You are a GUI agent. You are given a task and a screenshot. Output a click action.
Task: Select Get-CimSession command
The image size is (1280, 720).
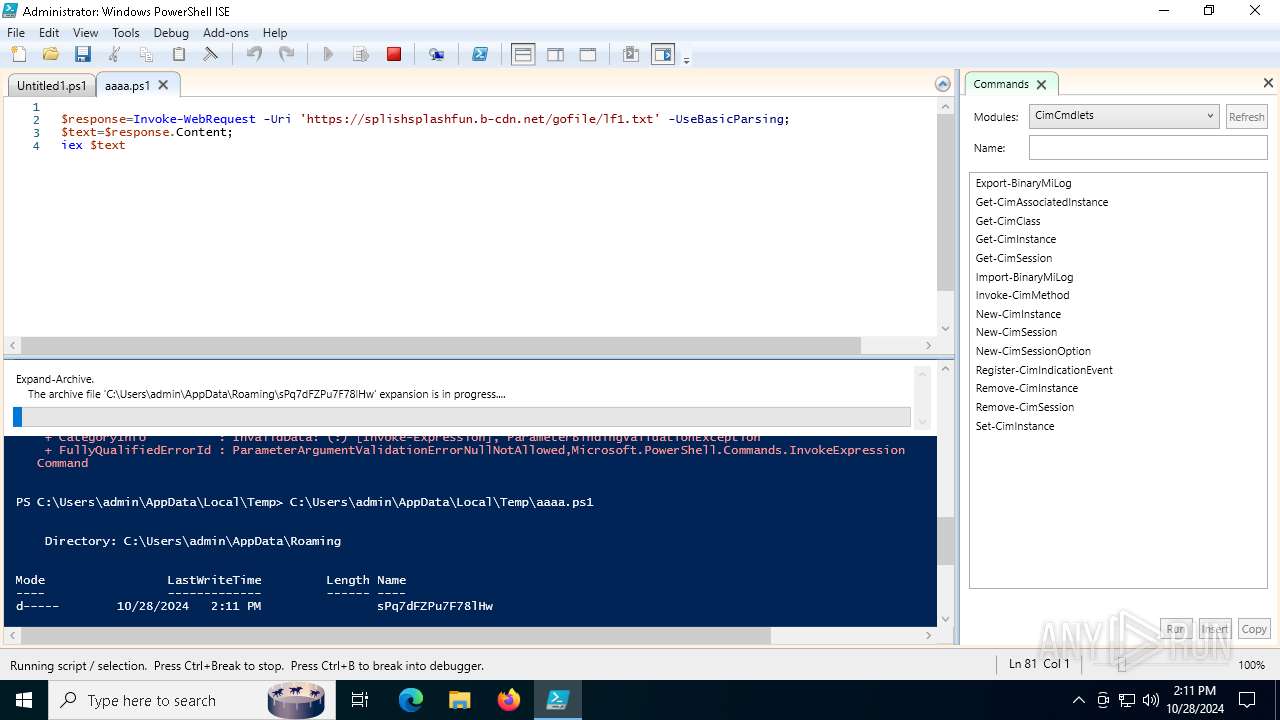point(1014,258)
